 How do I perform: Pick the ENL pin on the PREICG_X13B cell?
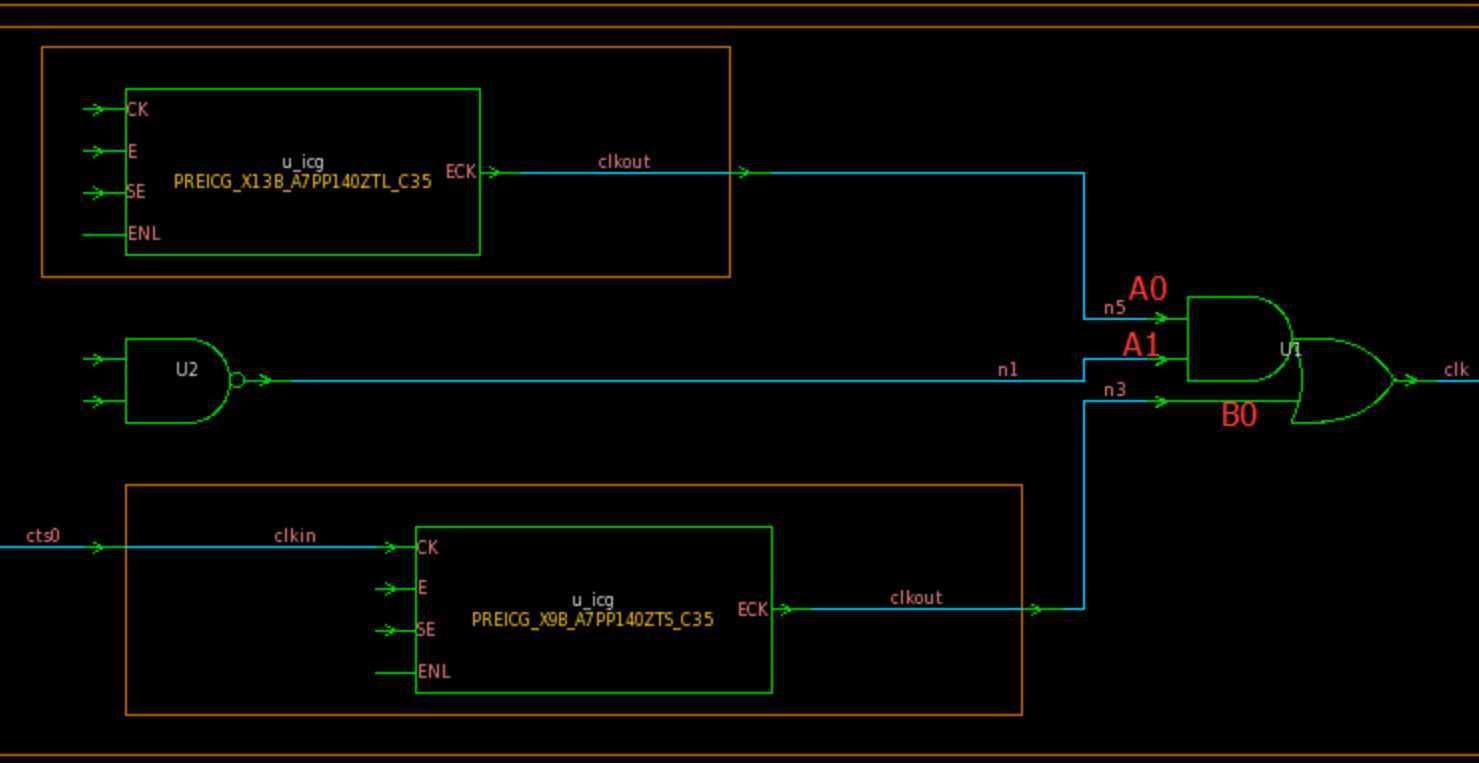point(144,234)
